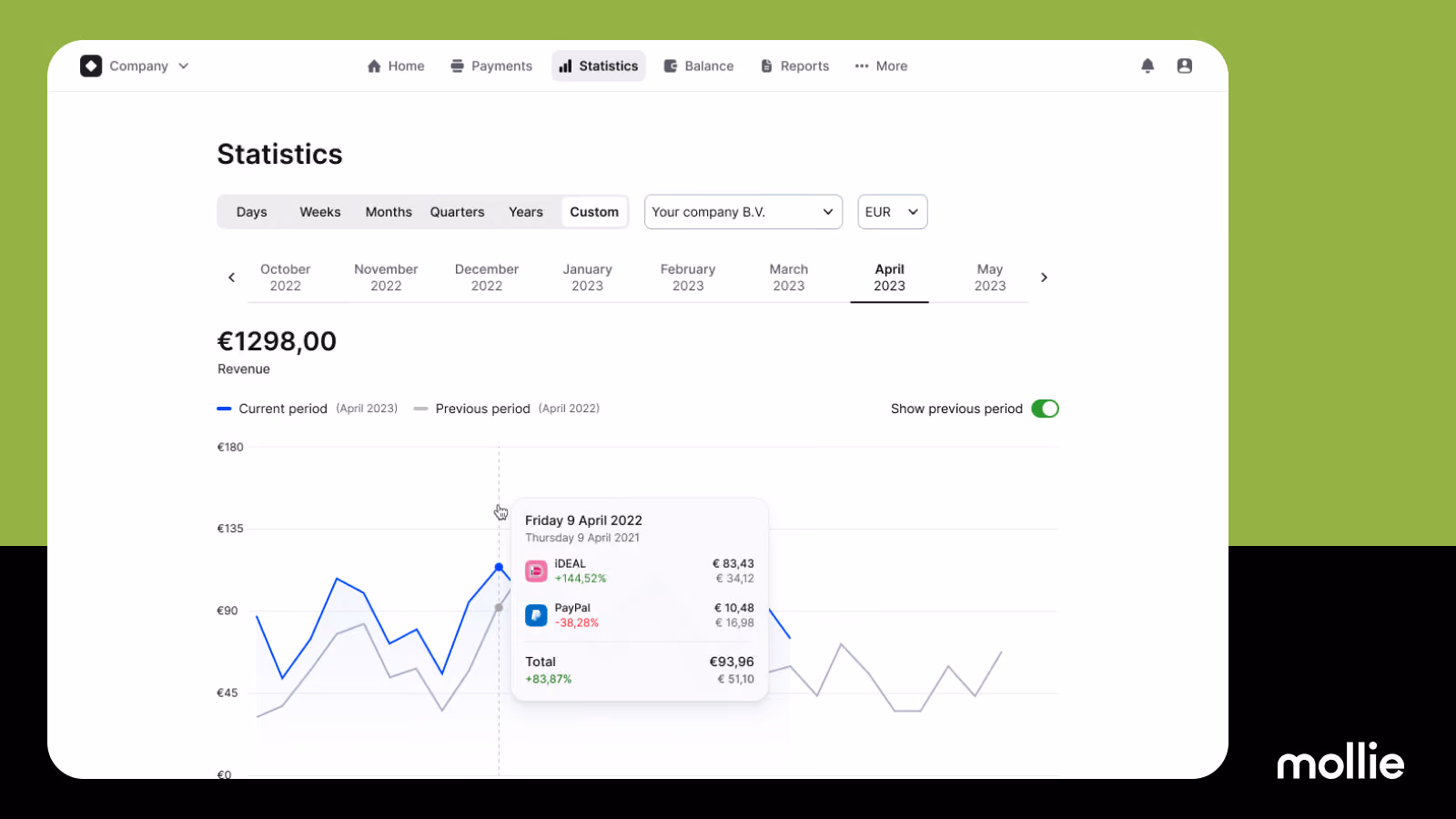
Task: Open the EUR currency dropdown
Action: (893, 212)
